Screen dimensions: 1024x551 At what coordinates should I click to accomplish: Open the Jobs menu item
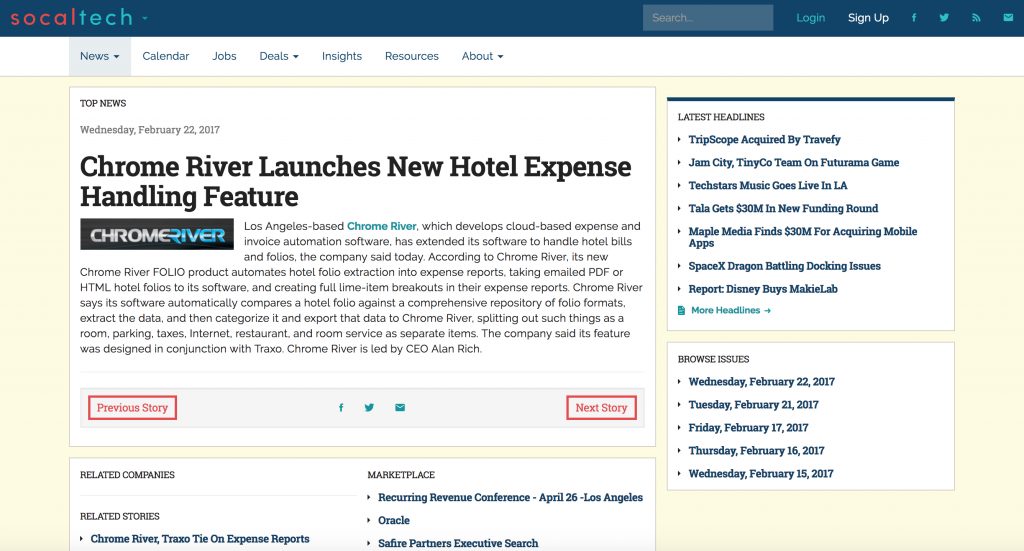[224, 56]
